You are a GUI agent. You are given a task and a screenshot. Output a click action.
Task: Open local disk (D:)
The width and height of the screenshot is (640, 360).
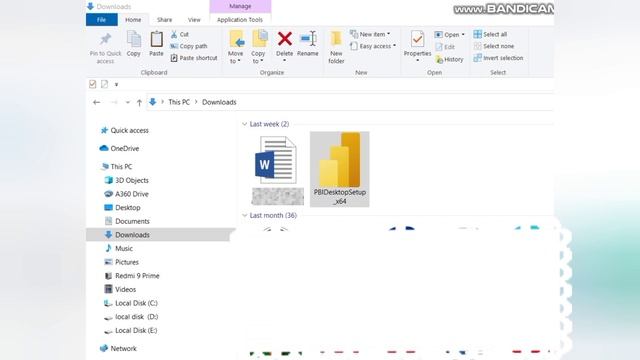(131, 317)
